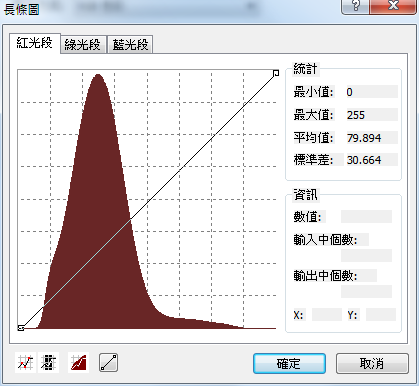The image size is (419, 386).
Task: Confirm with the 確定 button
Action: tap(289, 363)
